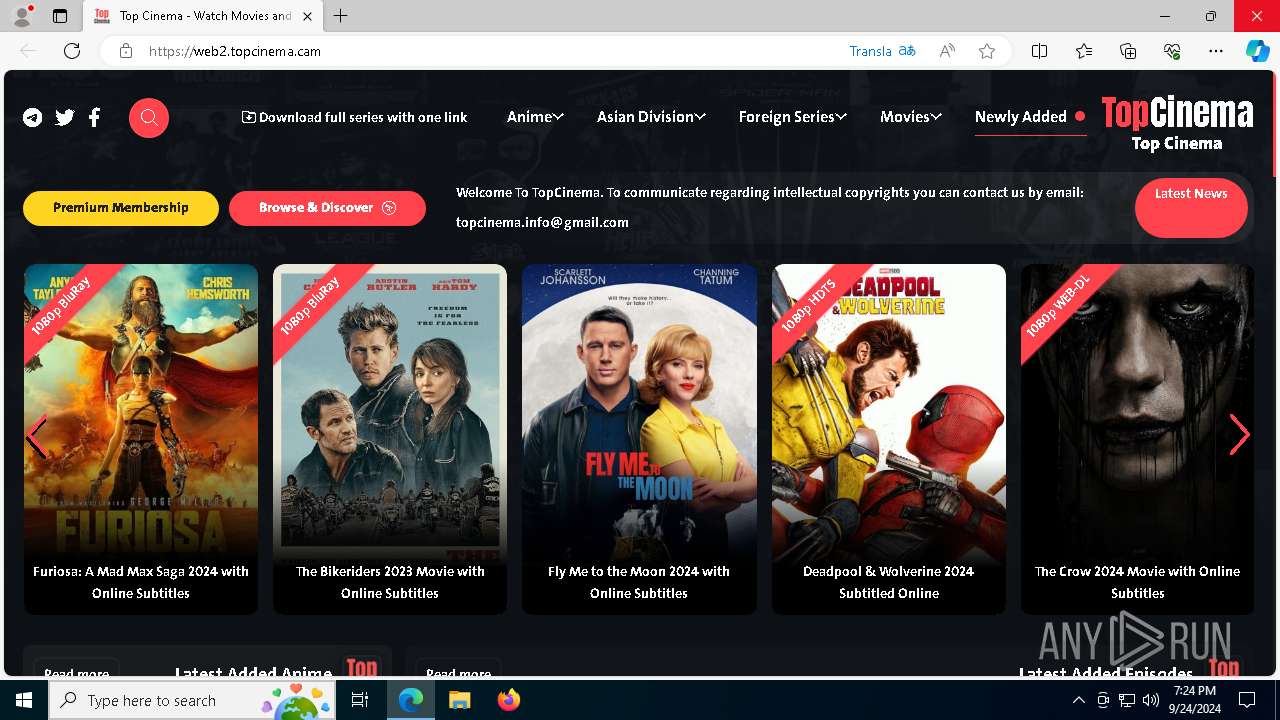Viewport: 1280px width, 720px height.
Task: Open Browser essentials heart icon
Action: 1172,51
